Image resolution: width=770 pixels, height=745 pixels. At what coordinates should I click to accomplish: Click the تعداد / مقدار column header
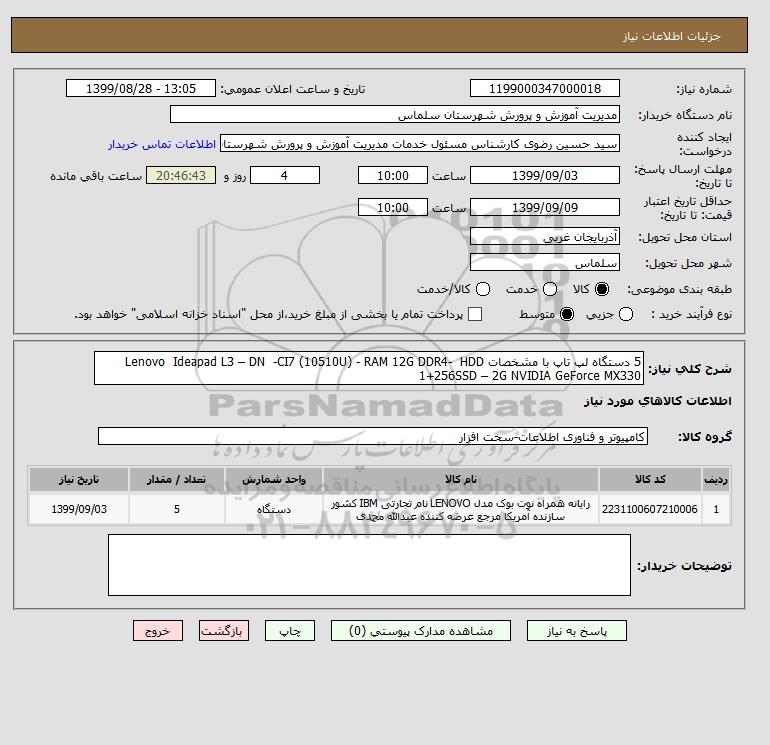pyautogui.click(x=177, y=479)
